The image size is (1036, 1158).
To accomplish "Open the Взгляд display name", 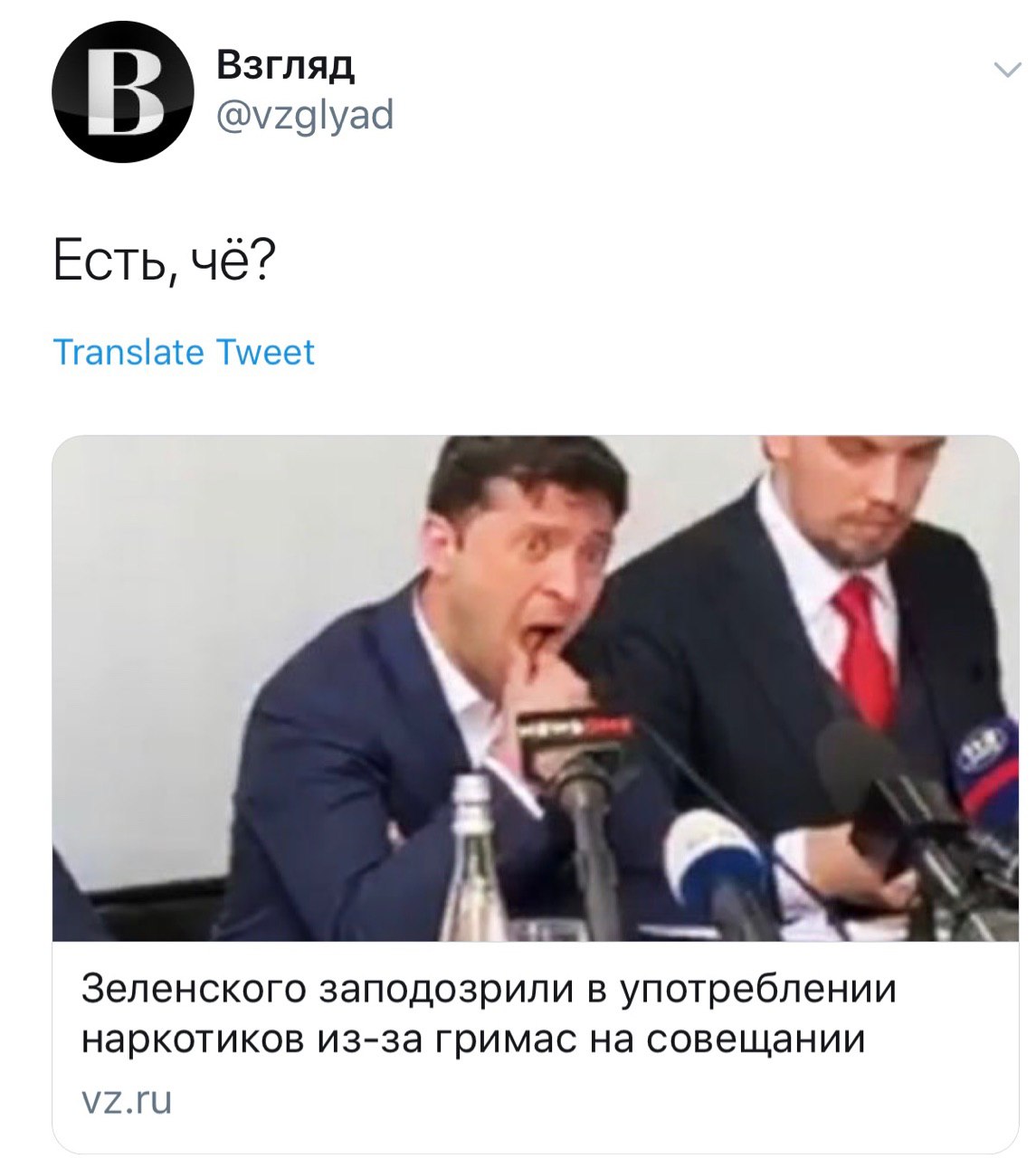I will 286,65.
